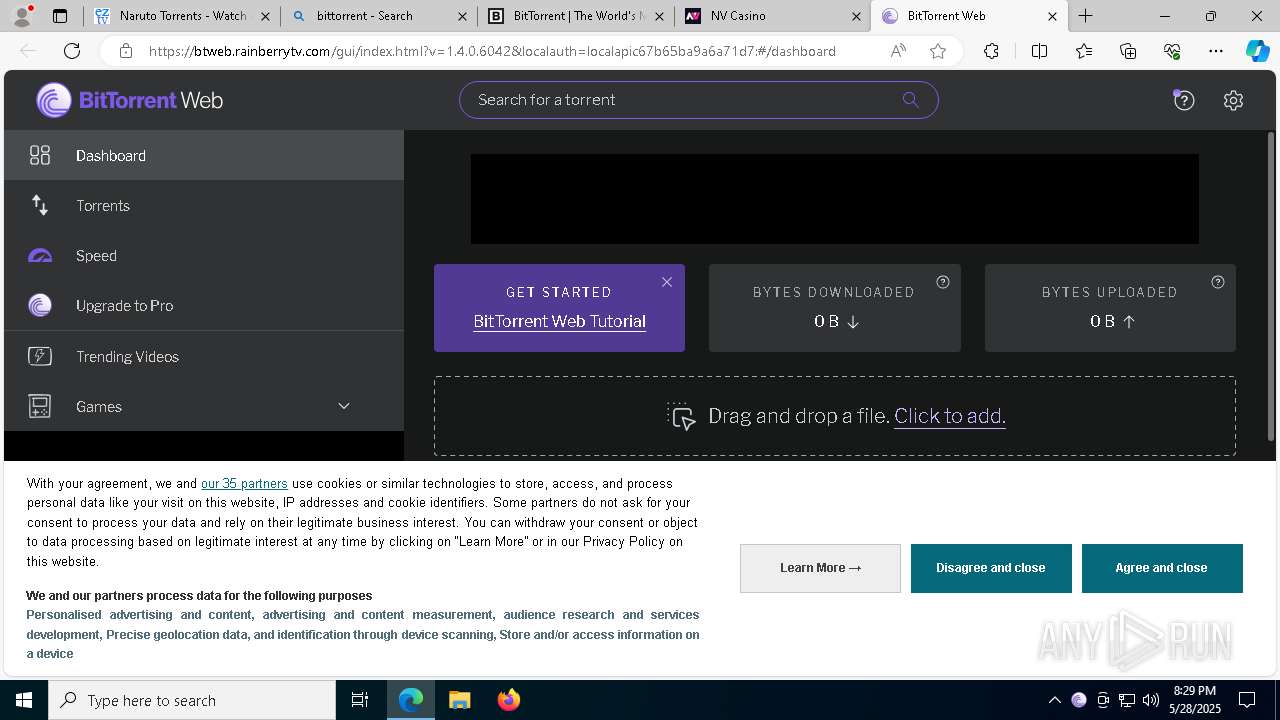
Task: Open the Extensions menu
Action: coord(991,51)
